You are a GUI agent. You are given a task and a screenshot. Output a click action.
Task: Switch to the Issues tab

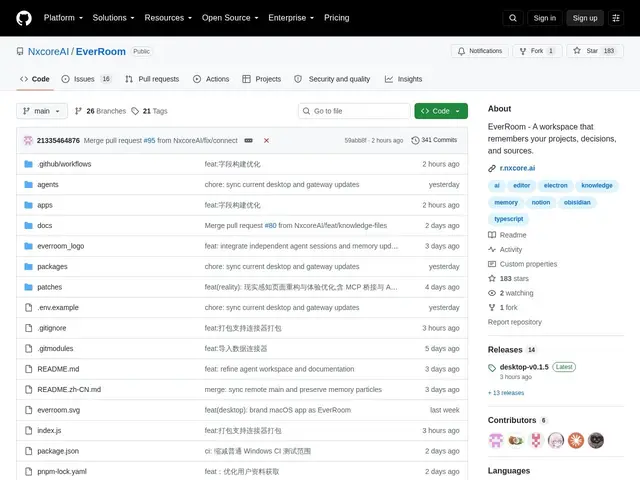tap(86, 79)
